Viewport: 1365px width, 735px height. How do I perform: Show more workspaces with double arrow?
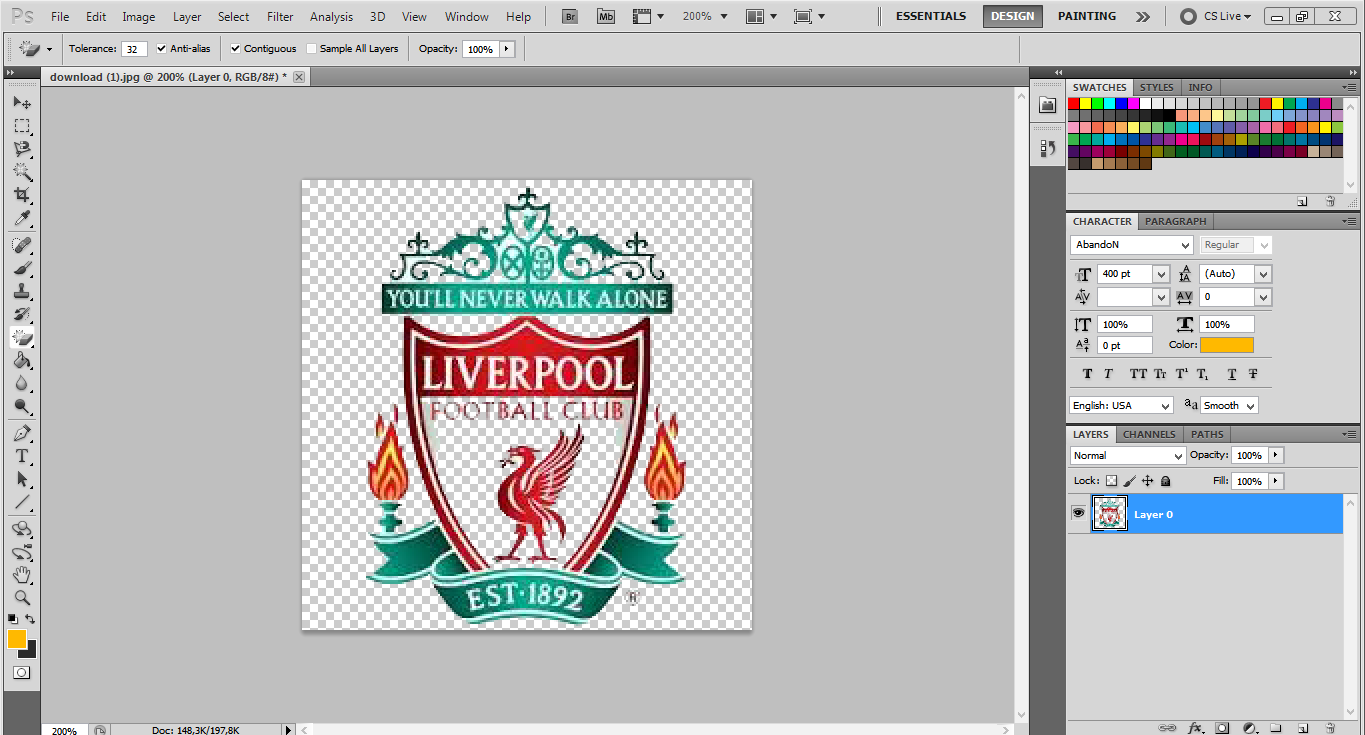[1143, 16]
